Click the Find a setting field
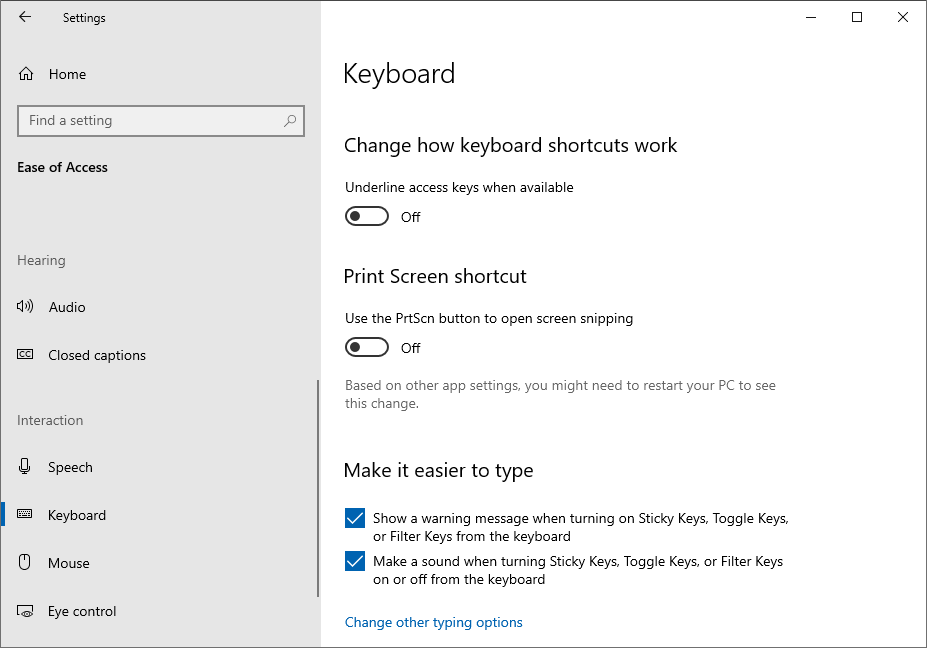Screen dimensions: 927x648 coord(161,121)
